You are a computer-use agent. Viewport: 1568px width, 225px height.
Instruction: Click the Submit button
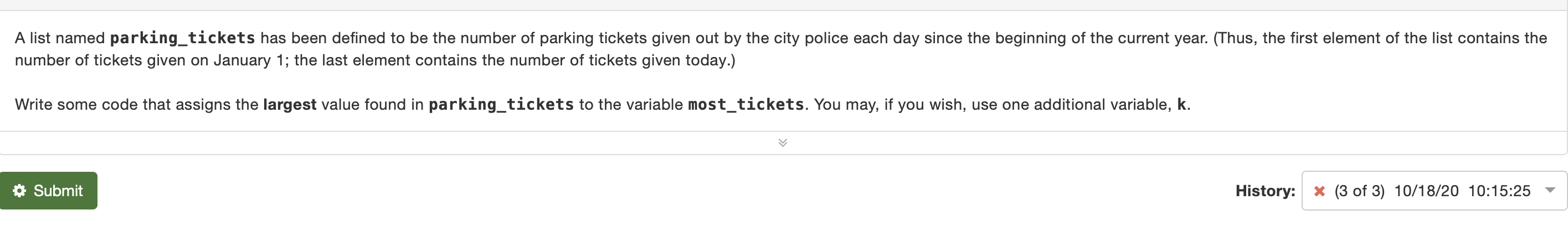pos(49,191)
